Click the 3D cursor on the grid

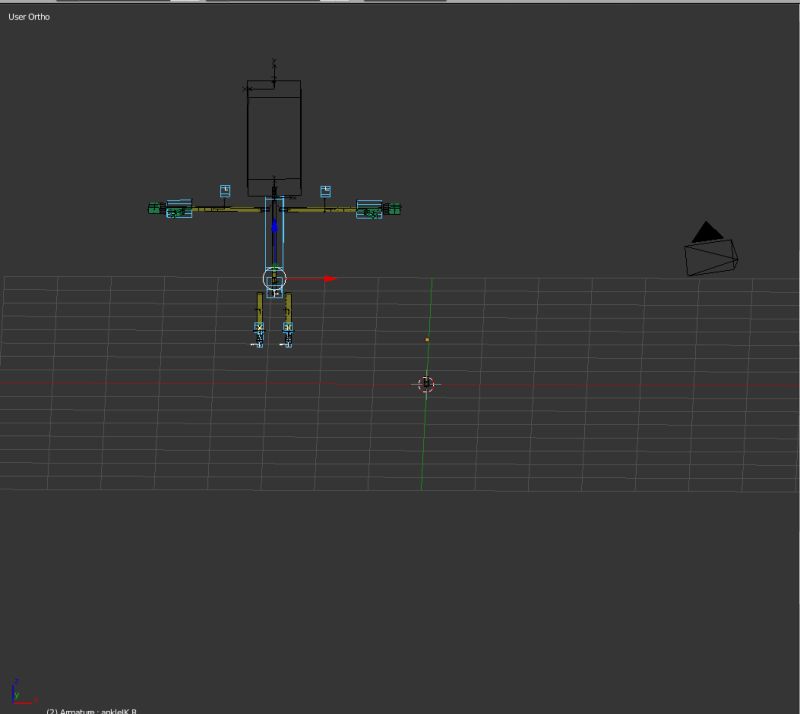click(x=425, y=384)
